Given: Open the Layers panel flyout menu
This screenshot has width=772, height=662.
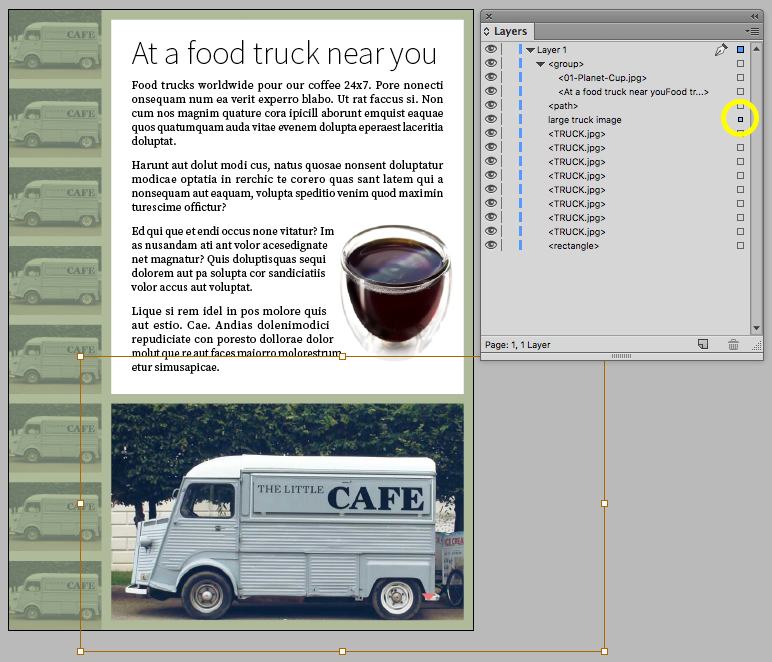Looking at the screenshot, I should click(752, 31).
